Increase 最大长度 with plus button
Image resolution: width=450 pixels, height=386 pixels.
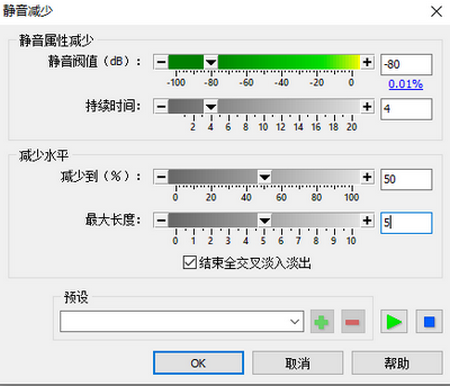point(367,220)
